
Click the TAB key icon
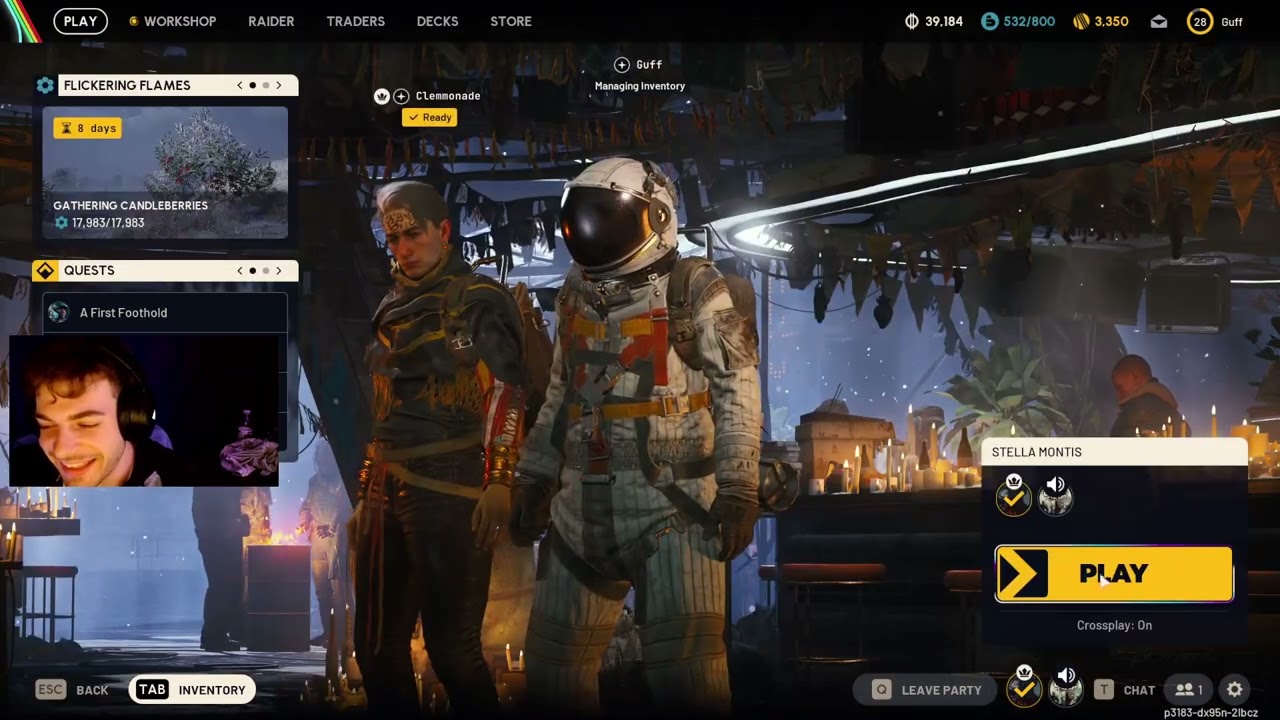pyautogui.click(x=152, y=689)
